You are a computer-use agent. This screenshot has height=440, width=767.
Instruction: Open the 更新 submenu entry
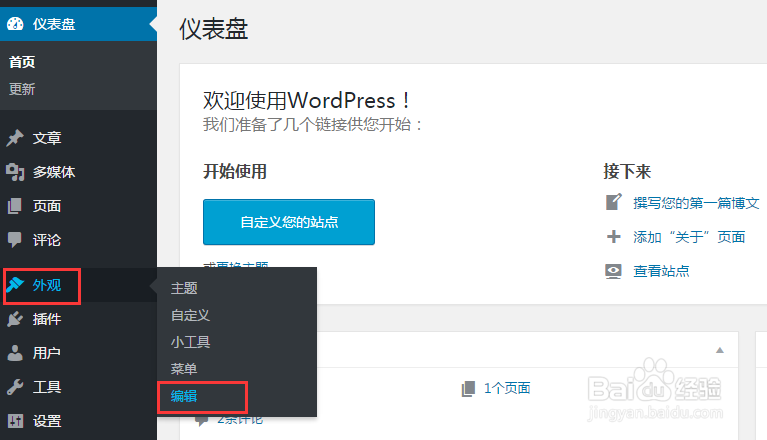coord(22,89)
